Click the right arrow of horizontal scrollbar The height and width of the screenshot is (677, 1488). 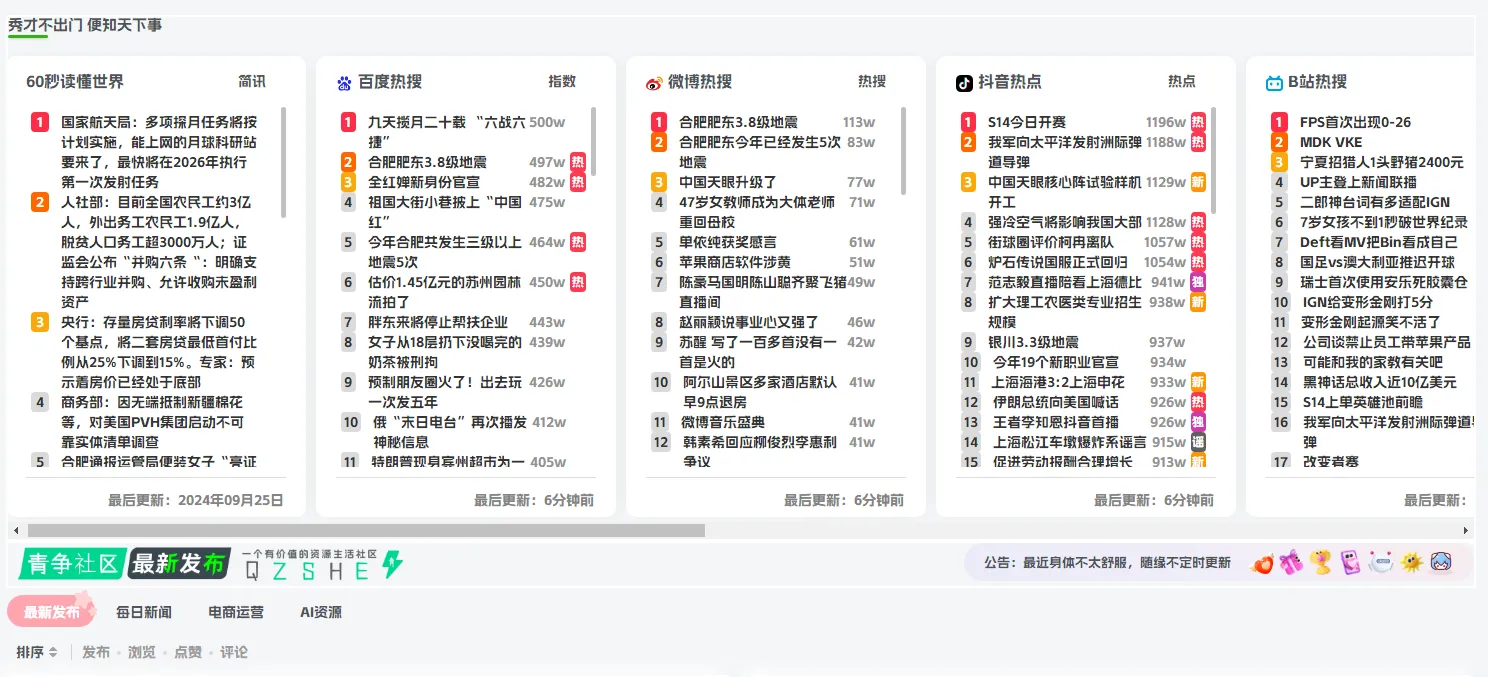[x=1466, y=530]
